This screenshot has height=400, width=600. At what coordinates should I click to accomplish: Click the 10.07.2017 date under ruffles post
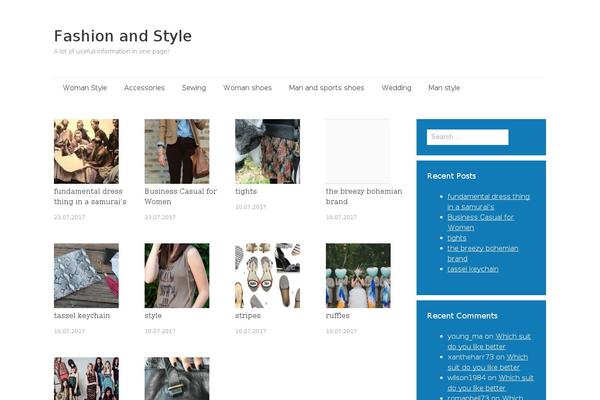341,331
